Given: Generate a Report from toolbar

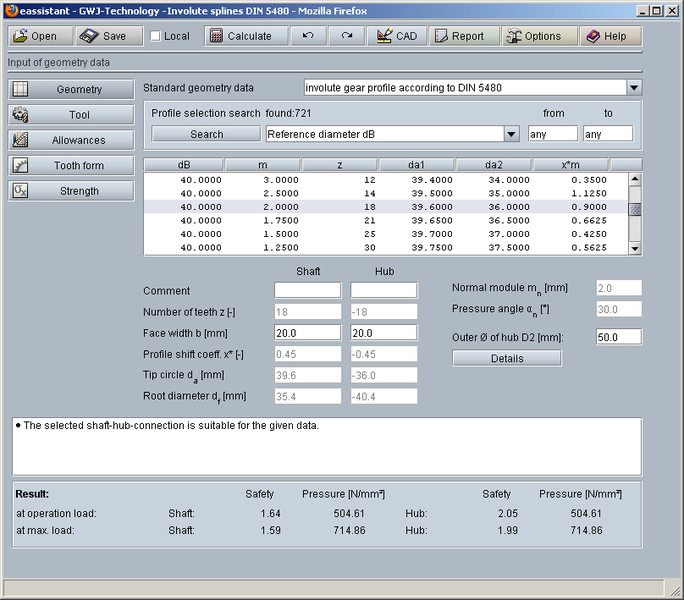Looking at the screenshot, I should pyautogui.click(x=465, y=36).
